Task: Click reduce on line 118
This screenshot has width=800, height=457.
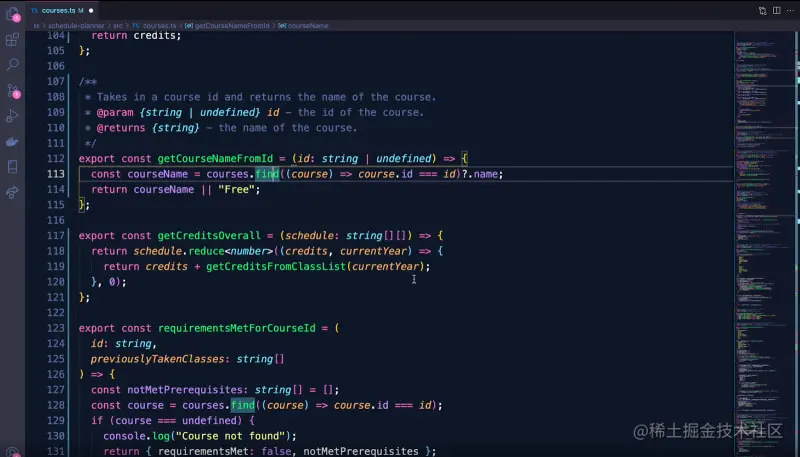Action: click(x=206, y=251)
